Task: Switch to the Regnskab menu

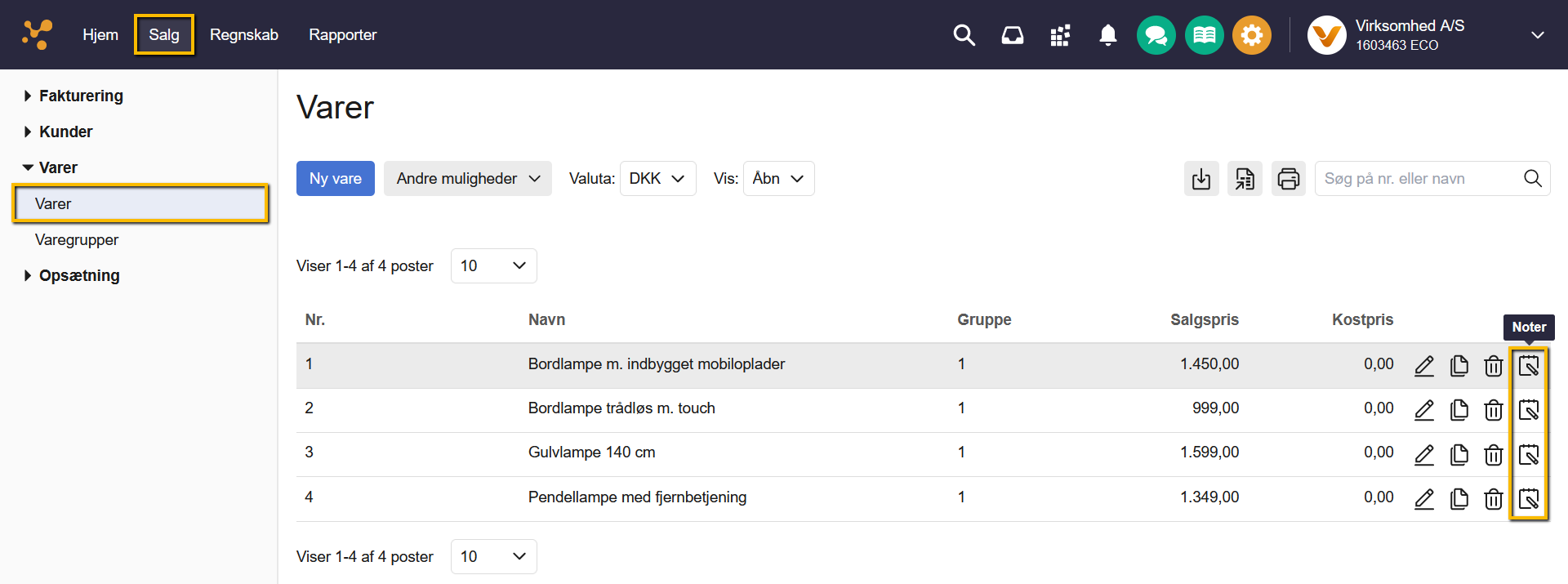Action: [x=243, y=35]
